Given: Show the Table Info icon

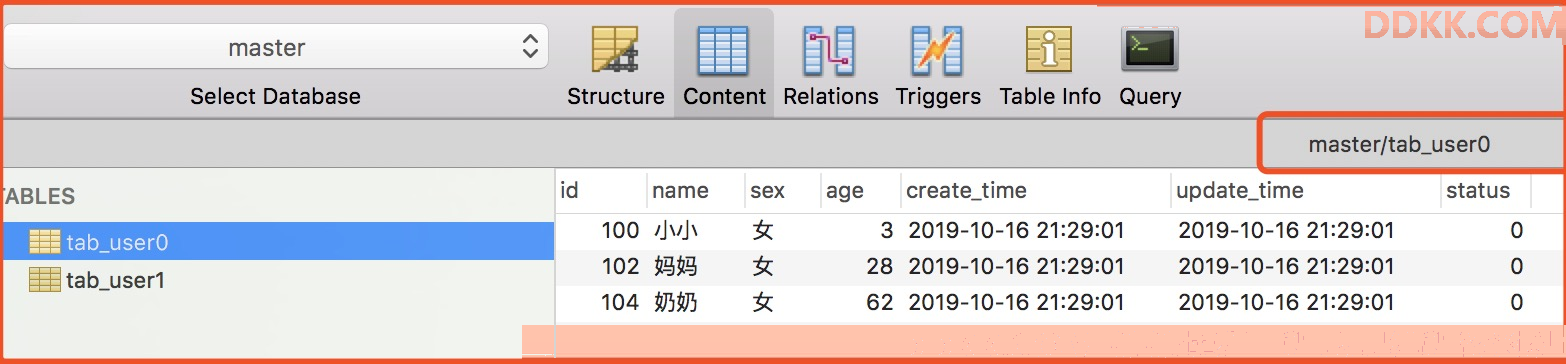Looking at the screenshot, I should (1049, 50).
